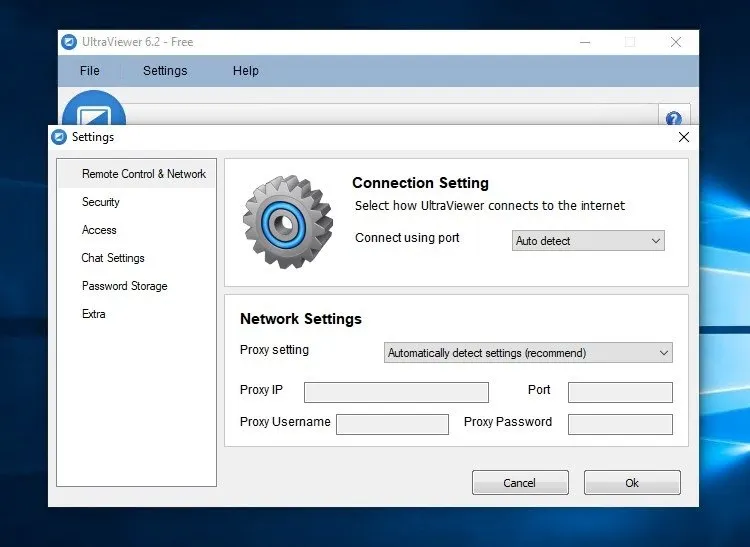Open the File menu
Image resolution: width=750 pixels, height=547 pixels.
click(90, 71)
